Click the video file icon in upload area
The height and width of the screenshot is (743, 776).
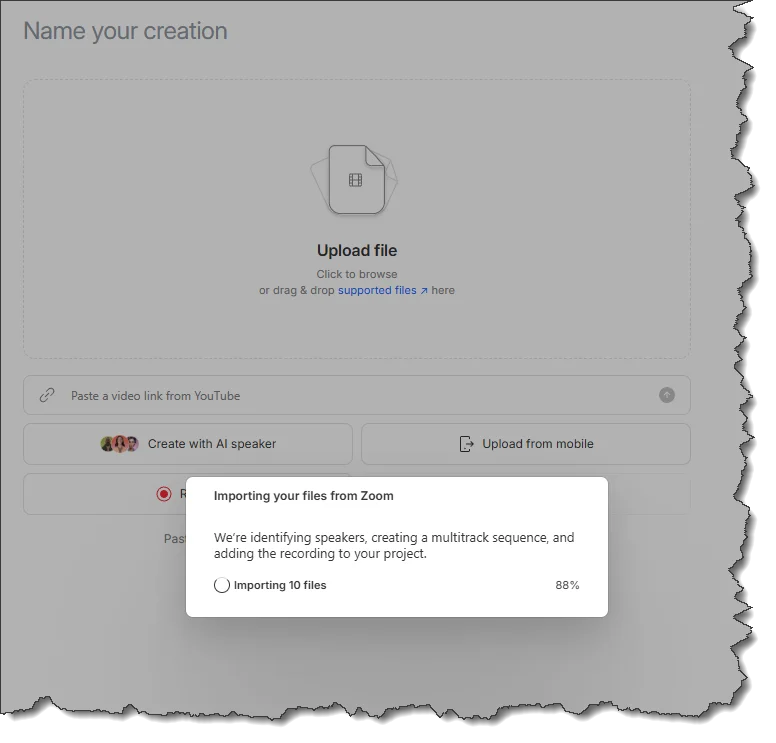pos(356,180)
